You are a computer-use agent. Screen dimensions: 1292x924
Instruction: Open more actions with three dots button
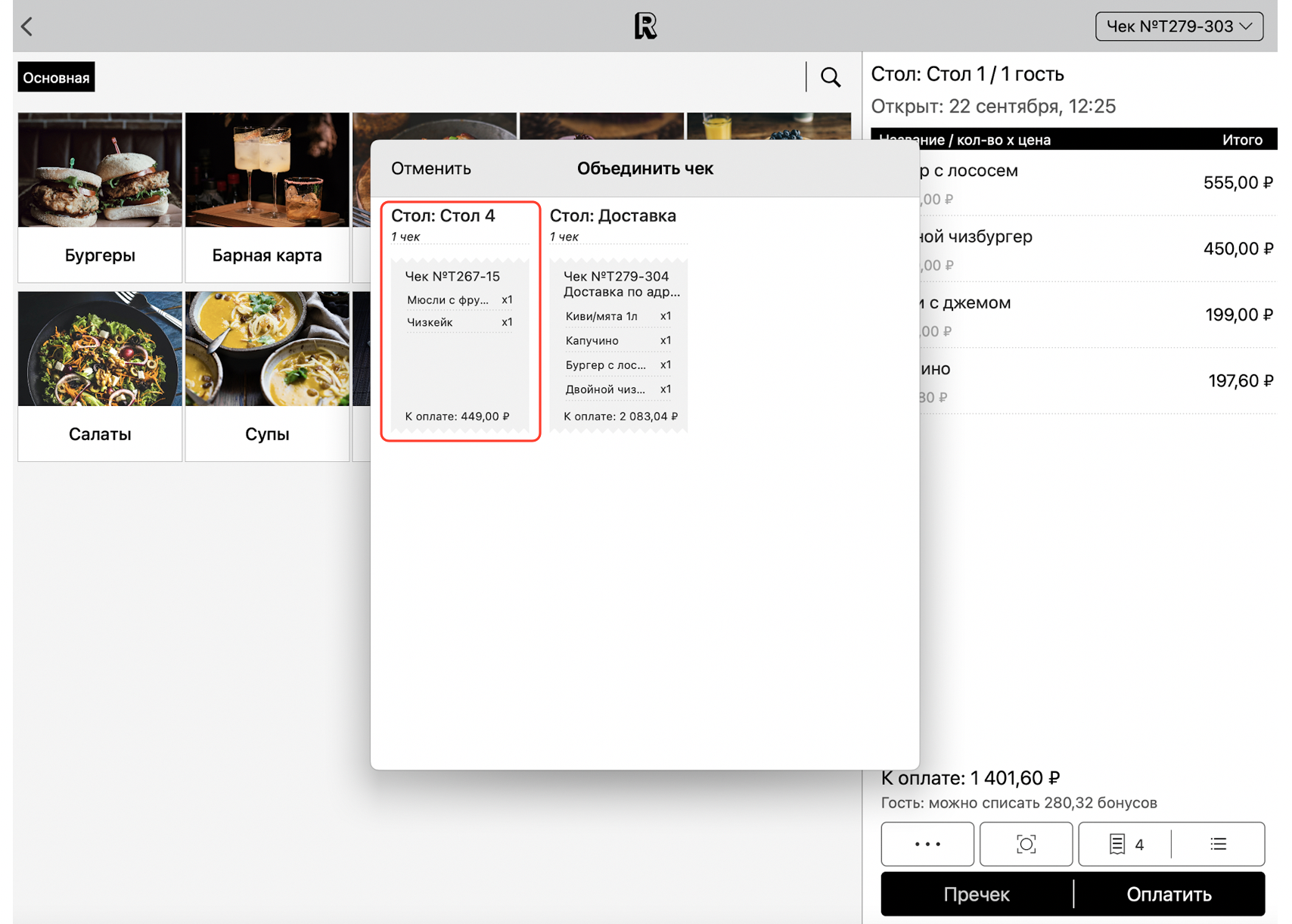pos(927,844)
